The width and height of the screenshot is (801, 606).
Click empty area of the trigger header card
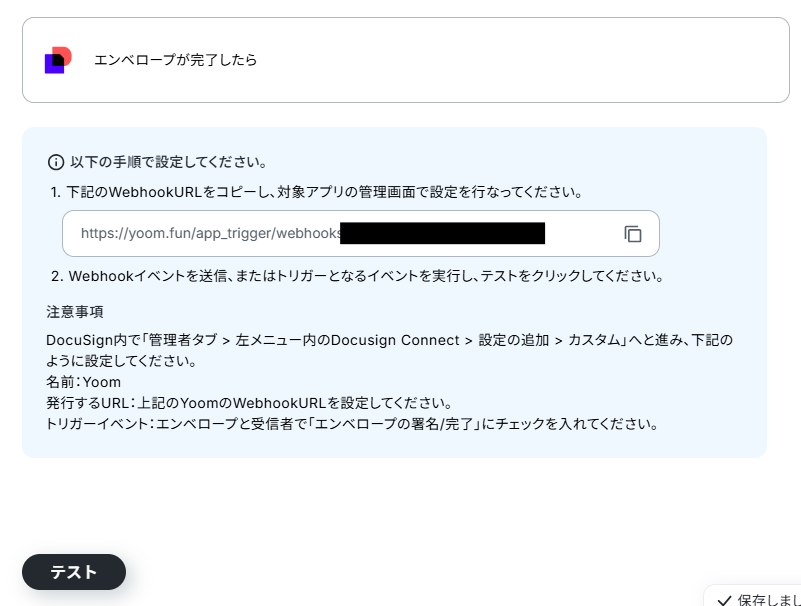tap(511, 60)
